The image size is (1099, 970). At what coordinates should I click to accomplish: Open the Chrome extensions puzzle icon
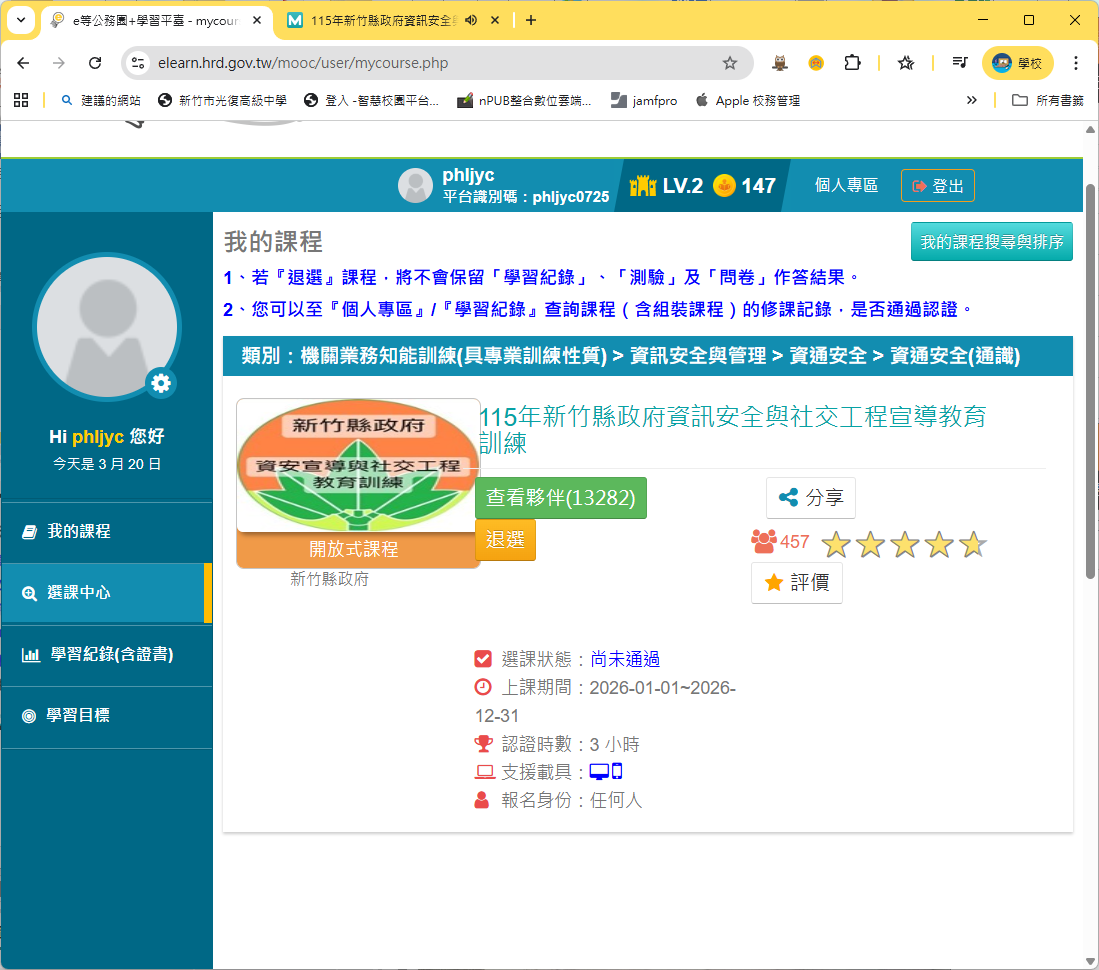pyautogui.click(x=852, y=63)
